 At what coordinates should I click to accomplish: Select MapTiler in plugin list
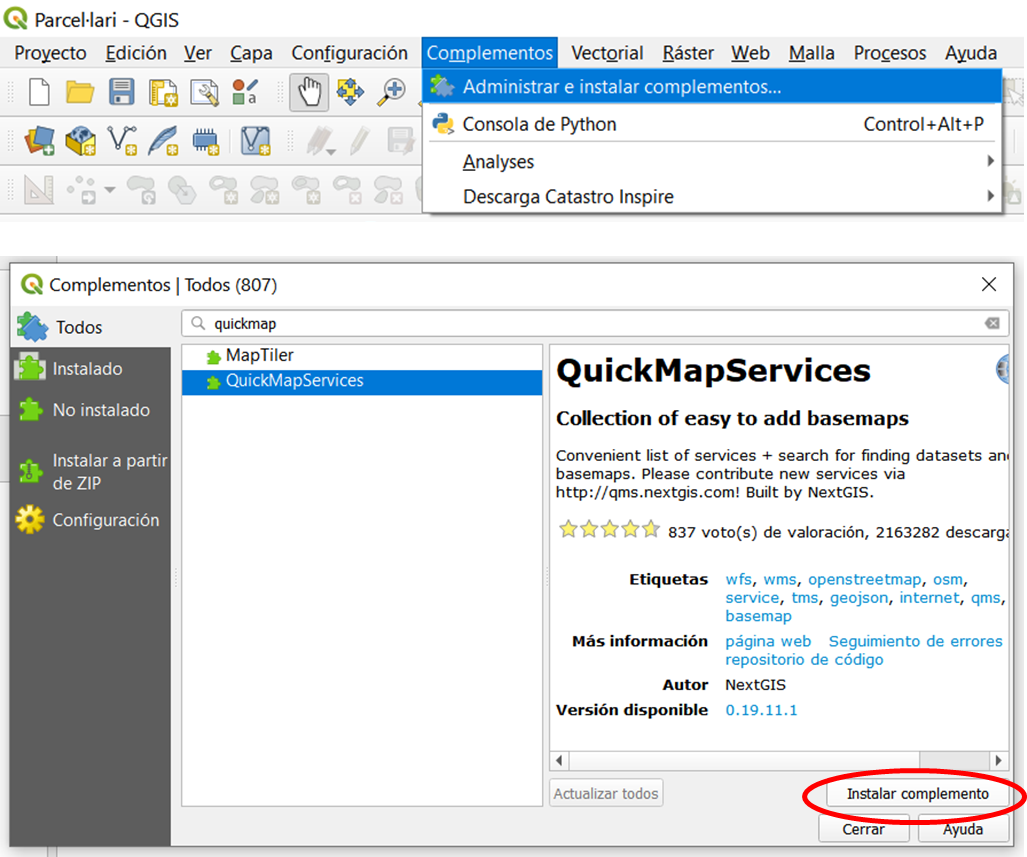point(362,355)
